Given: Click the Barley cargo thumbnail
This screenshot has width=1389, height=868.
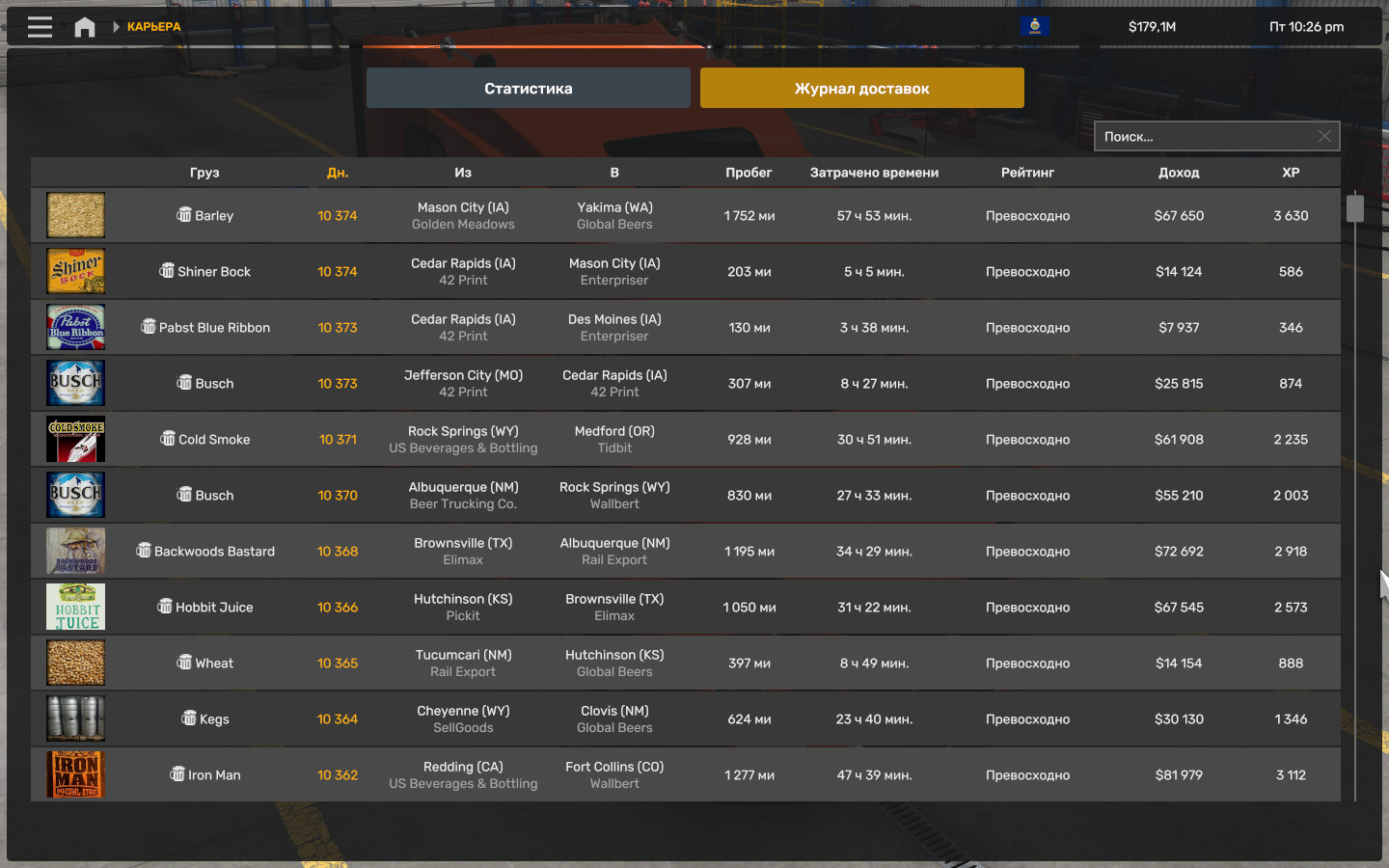Looking at the screenshot, I should (76, 215).
